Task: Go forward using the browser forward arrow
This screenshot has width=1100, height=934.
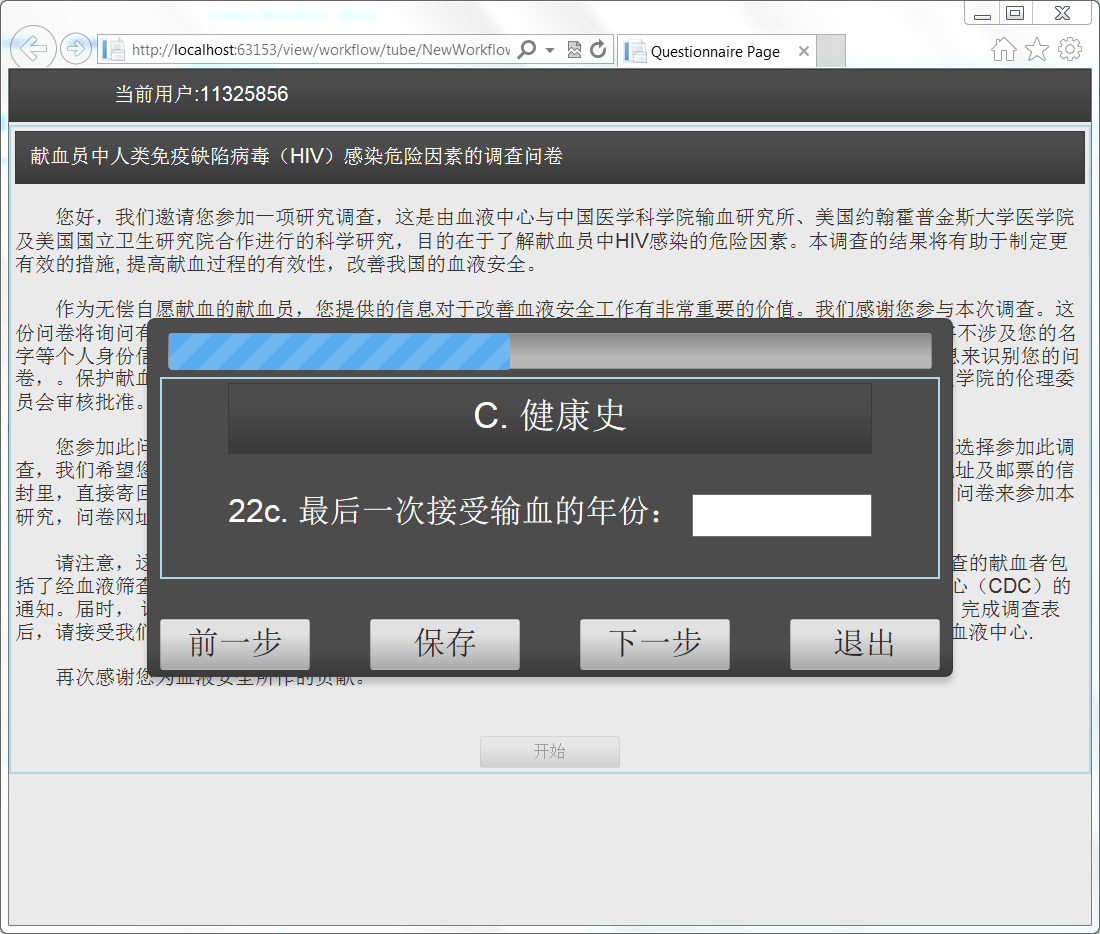Action: (76, 49)
